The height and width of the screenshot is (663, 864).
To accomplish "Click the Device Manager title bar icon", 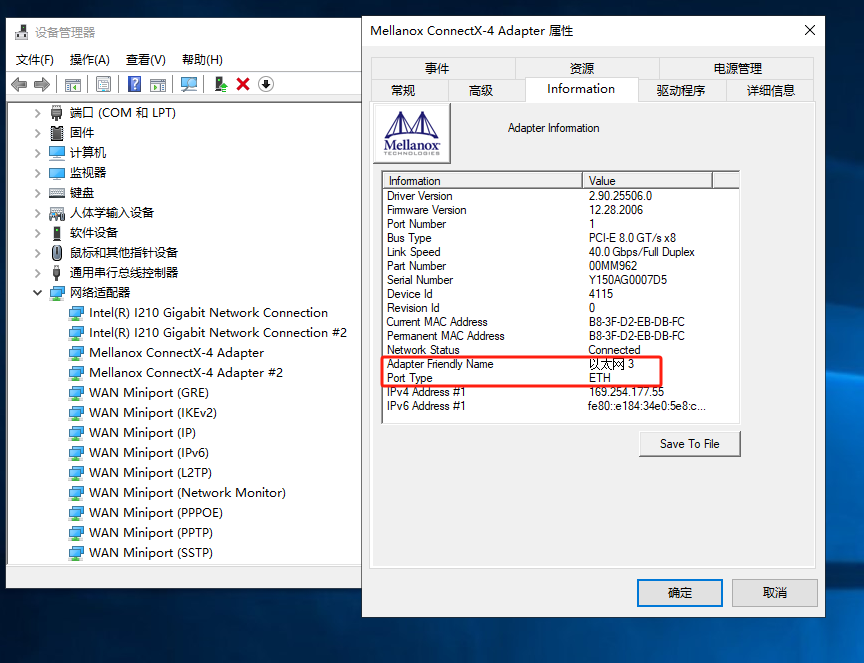I will [x=20, y=31].
